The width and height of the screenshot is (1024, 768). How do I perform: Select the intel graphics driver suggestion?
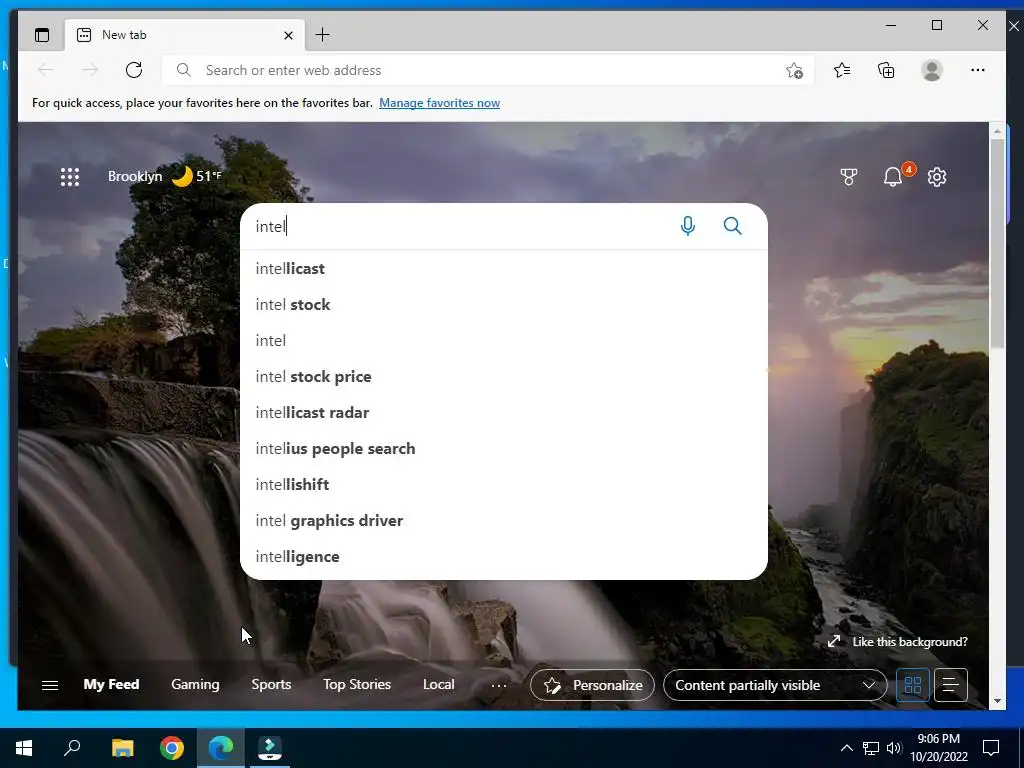coord(504,520)
